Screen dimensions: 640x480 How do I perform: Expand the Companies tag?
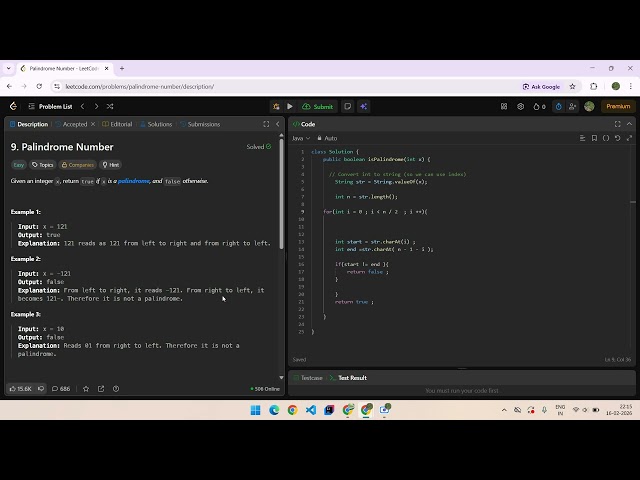[x=78, y=165]
